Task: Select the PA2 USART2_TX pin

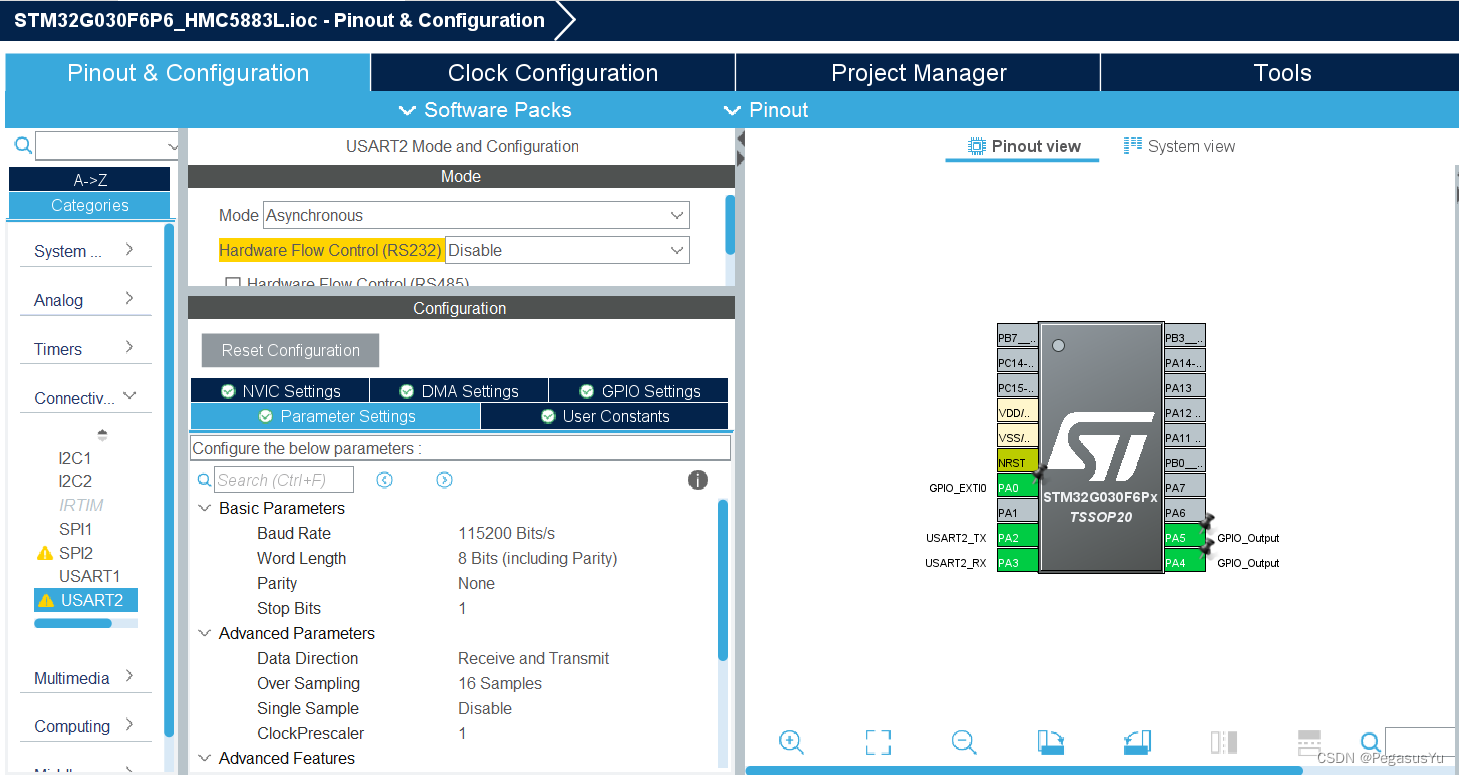Action: pyautogui.click(x=1017, y=537)
